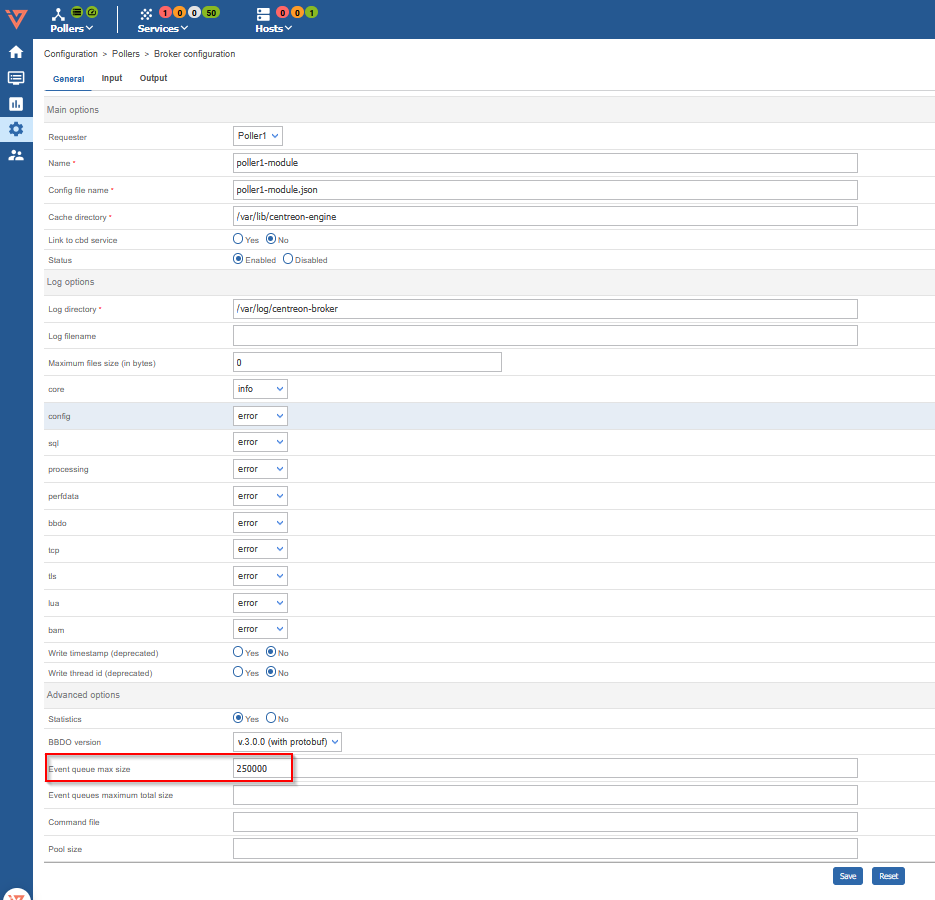This screenshot has width=935, height=900.
Task: Open the BBDO version dropdown
Action: point(287,742)
